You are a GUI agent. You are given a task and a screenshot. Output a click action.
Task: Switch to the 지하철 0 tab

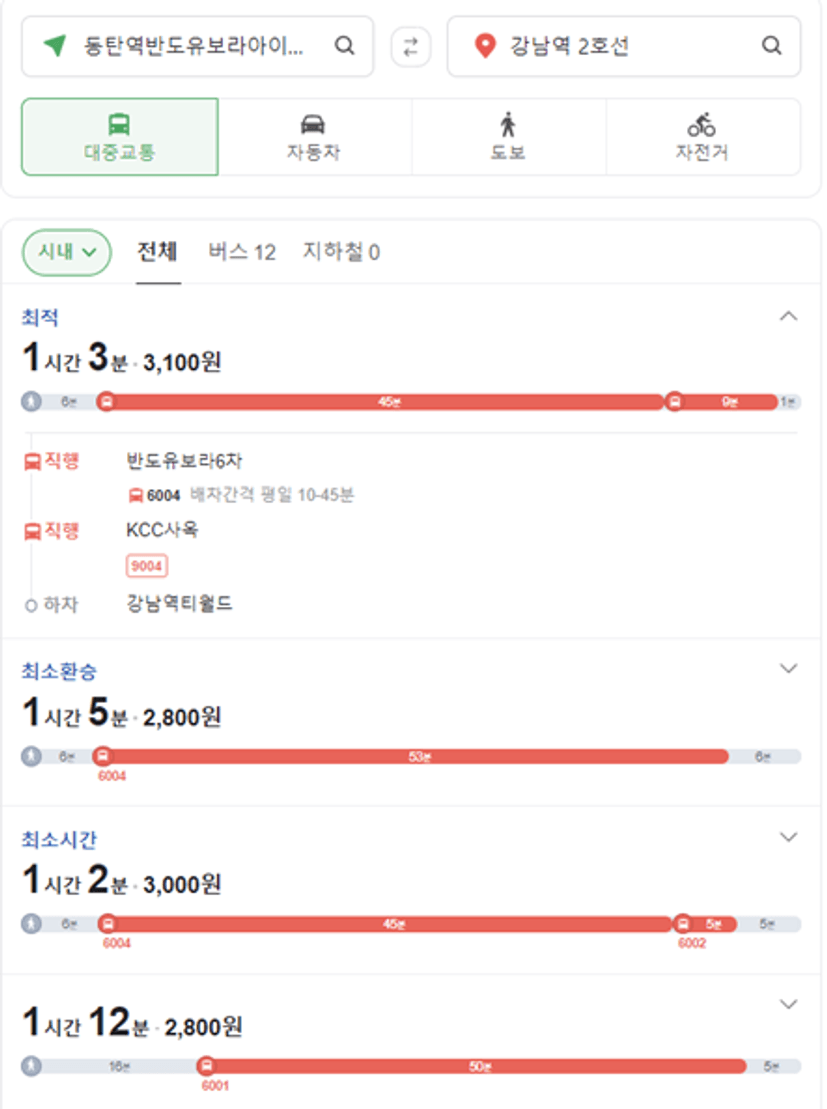click(x=341, y=252)
